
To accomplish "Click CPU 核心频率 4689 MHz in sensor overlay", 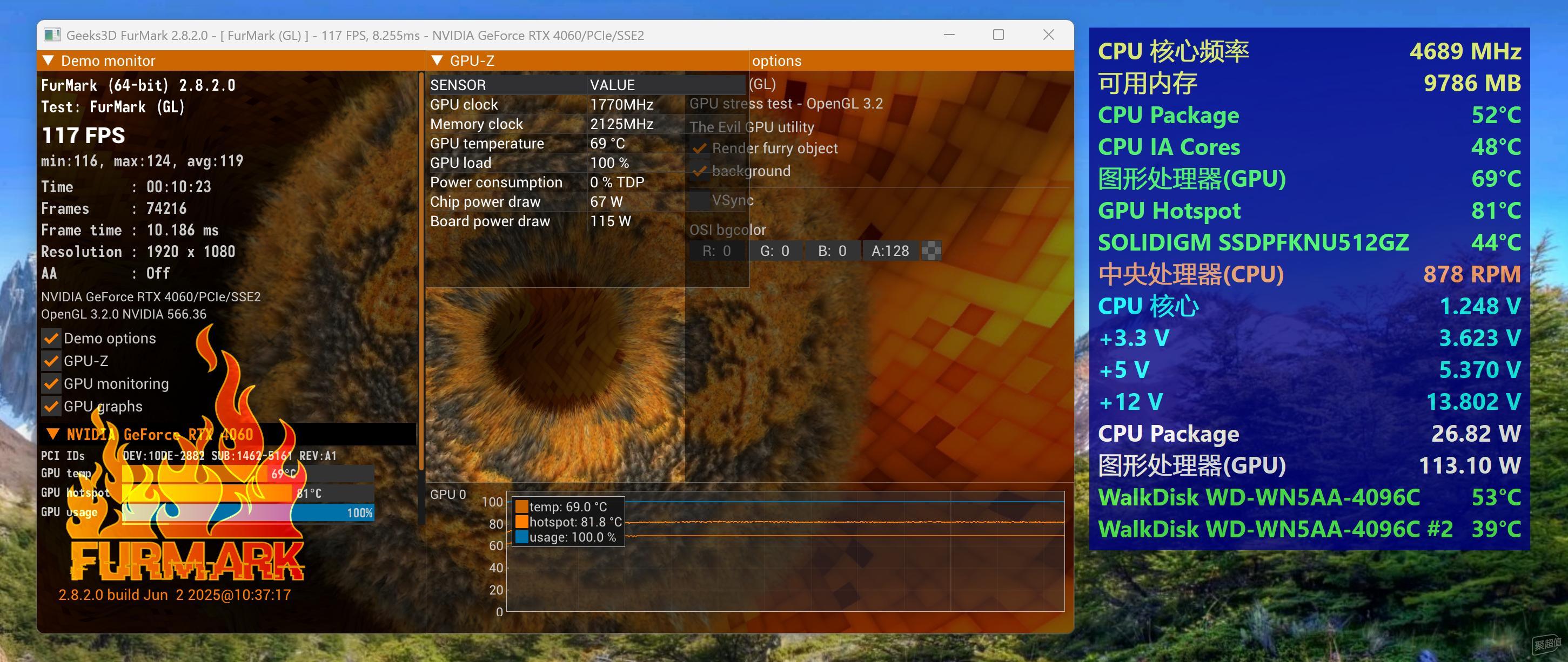I will 1309,51.
